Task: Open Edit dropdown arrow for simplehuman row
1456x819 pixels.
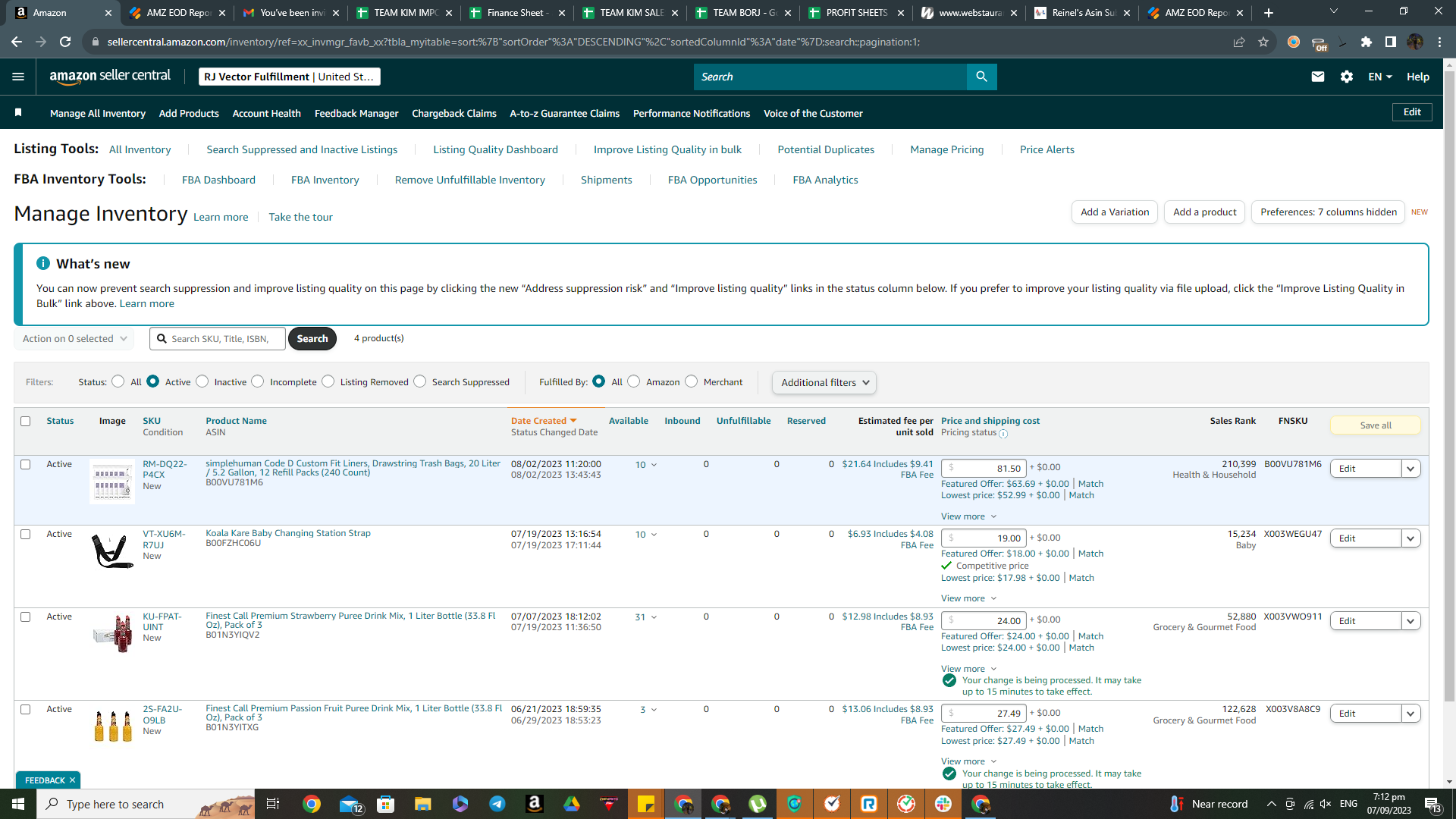Action: click(x=1410, y=469)
